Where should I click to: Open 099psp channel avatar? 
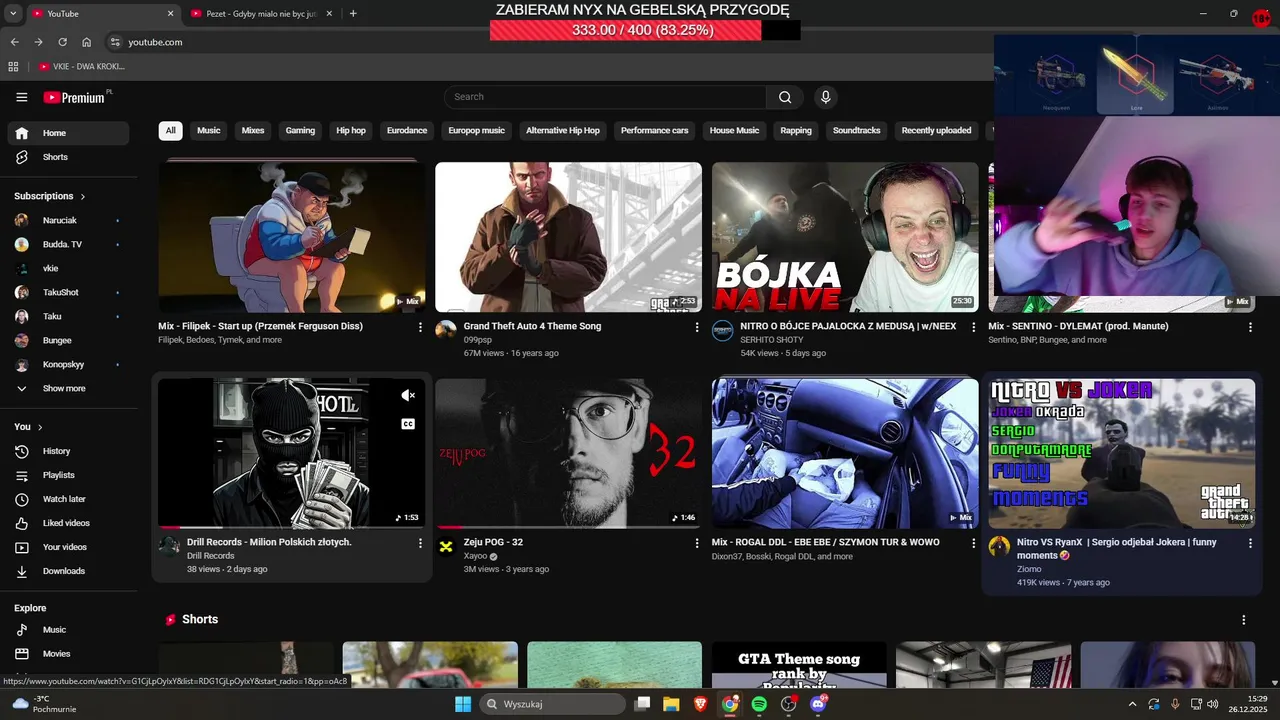click(446, 330)
